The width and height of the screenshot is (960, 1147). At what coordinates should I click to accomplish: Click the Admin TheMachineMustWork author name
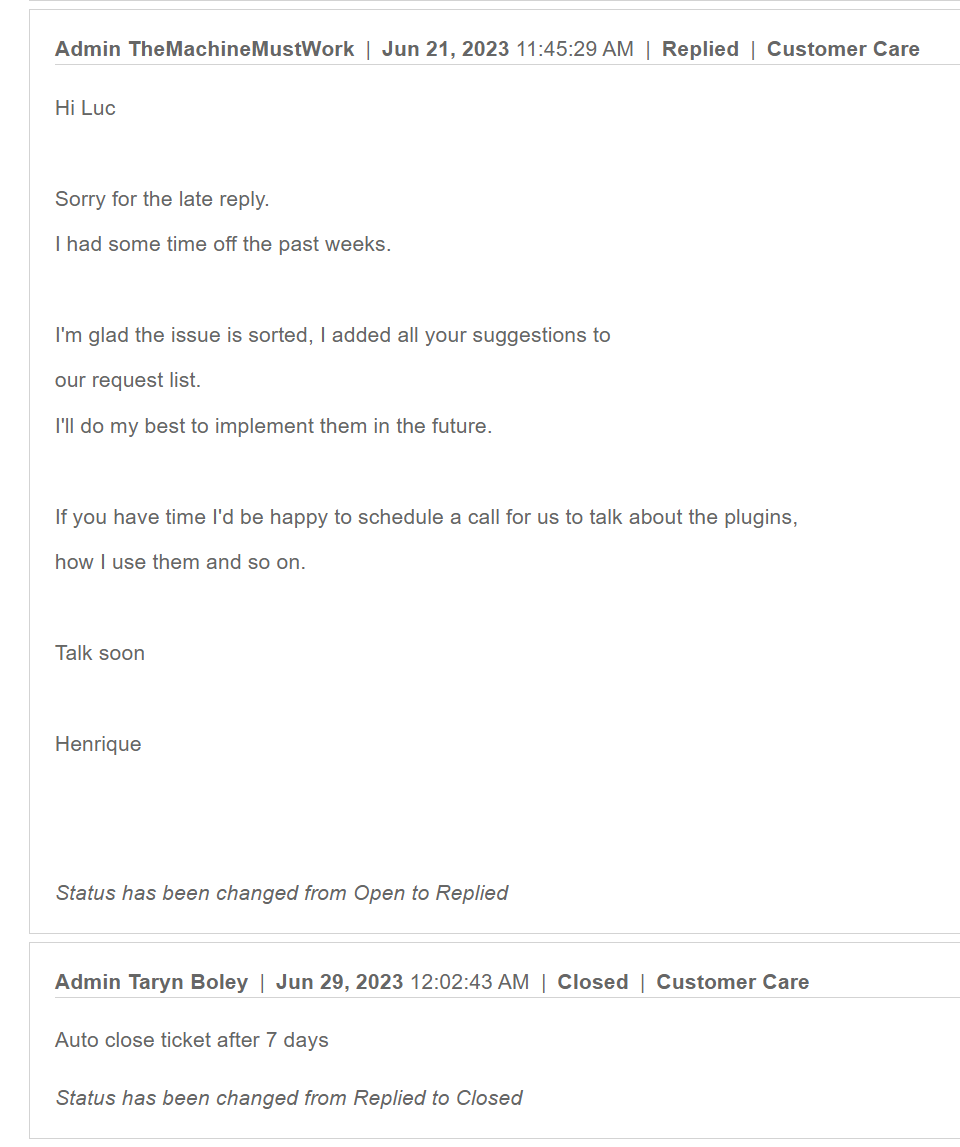click(204, 49)
